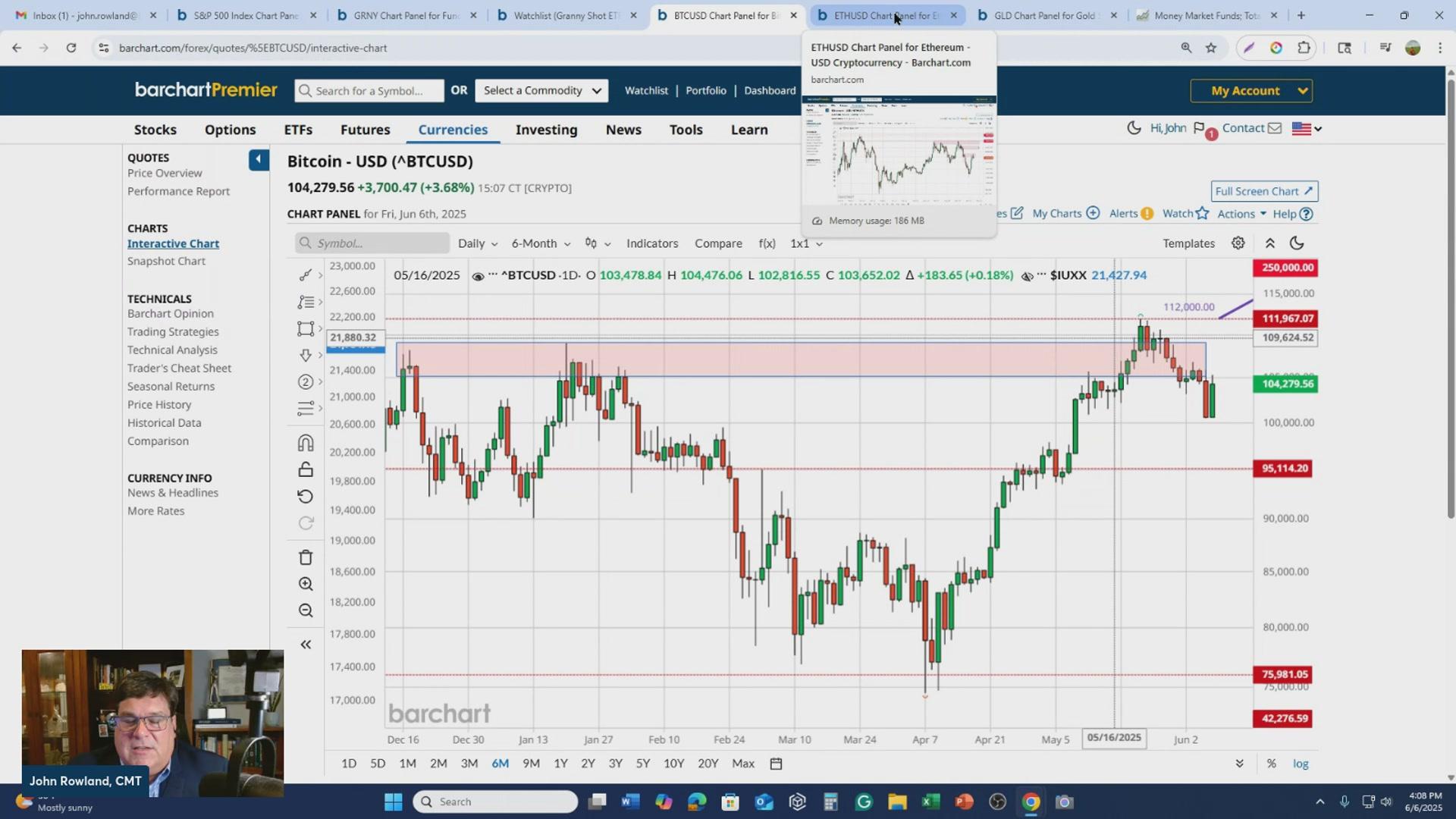Click the chart Symbol input field
This screenshot has width=1456, height=819.
(x=372, y=243)
